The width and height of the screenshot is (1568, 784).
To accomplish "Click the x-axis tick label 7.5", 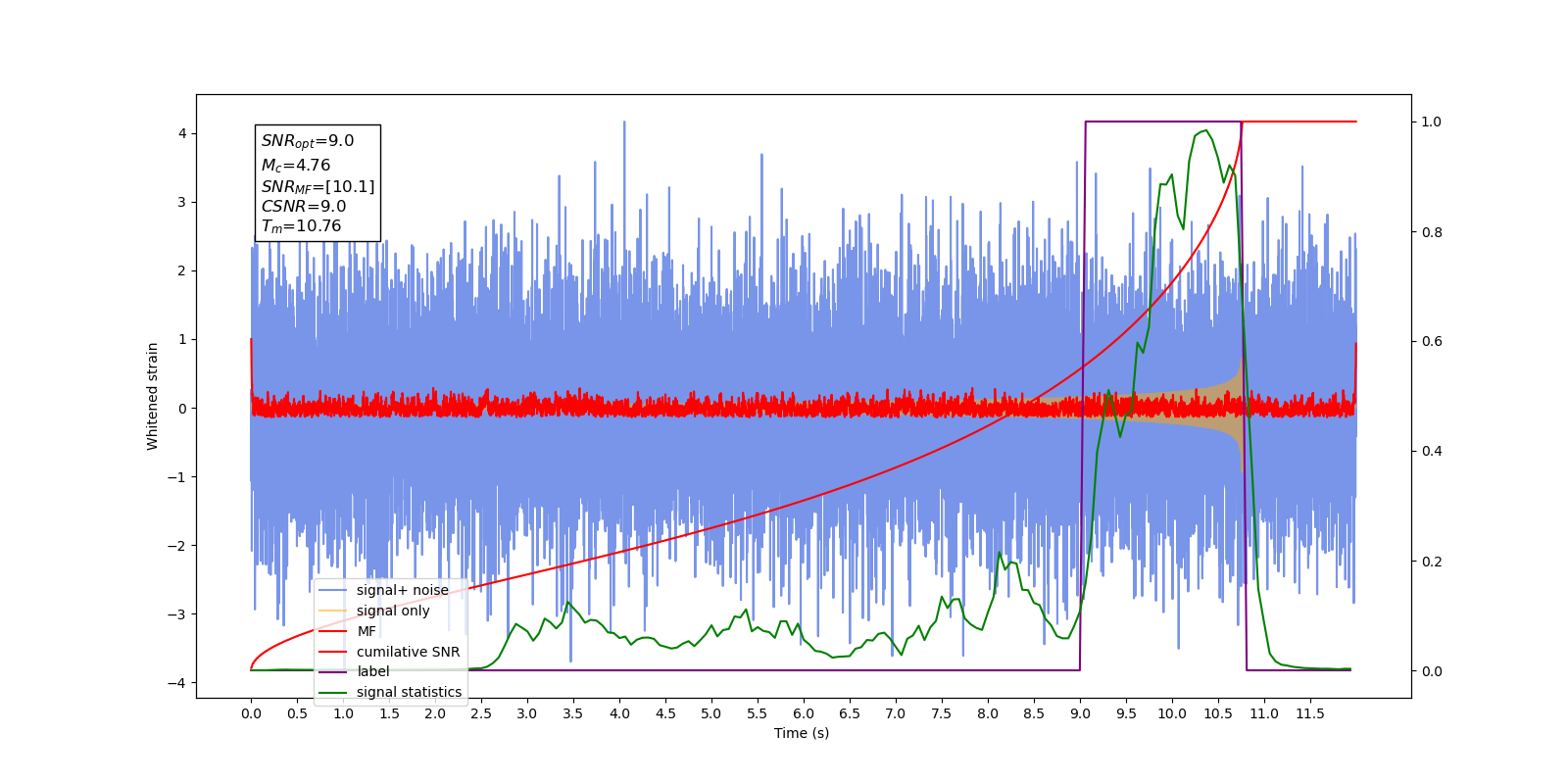I will point(942,713).
